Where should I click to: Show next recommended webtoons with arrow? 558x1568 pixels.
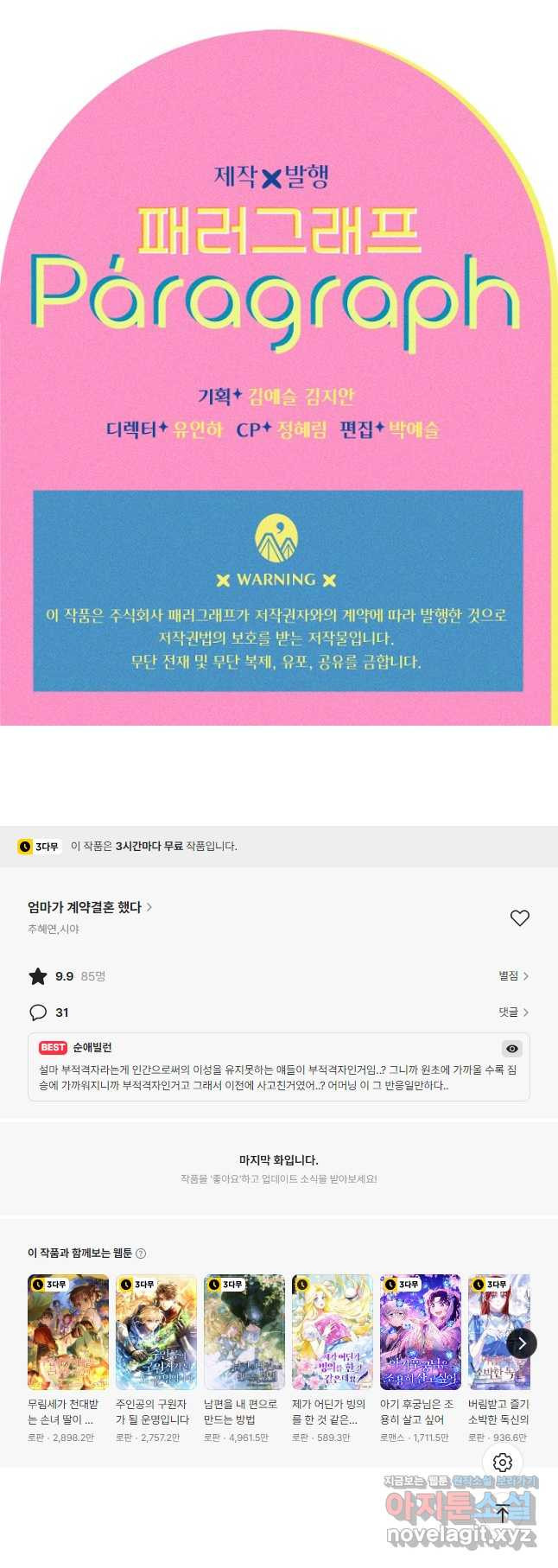[x=522, y=1343]
